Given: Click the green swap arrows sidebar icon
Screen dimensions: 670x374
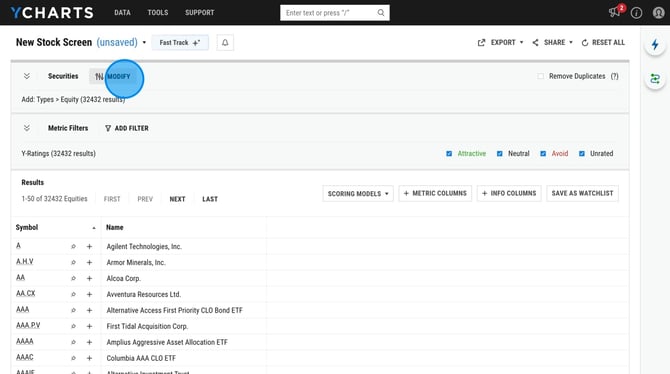Looking at the screenshot, I should (655, 79).
